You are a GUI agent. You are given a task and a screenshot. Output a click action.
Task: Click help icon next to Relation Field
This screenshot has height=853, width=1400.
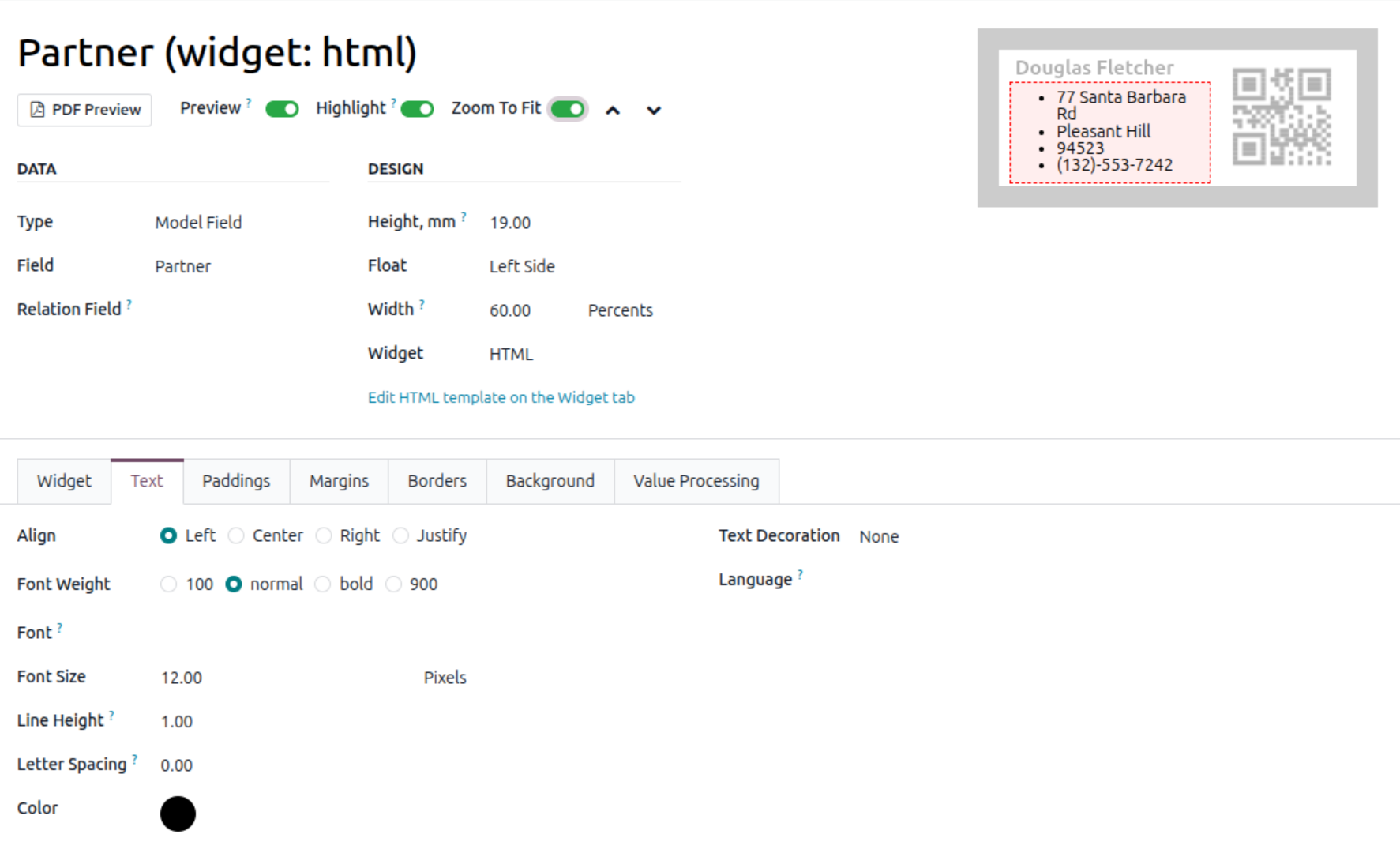(x=129, y=304)
